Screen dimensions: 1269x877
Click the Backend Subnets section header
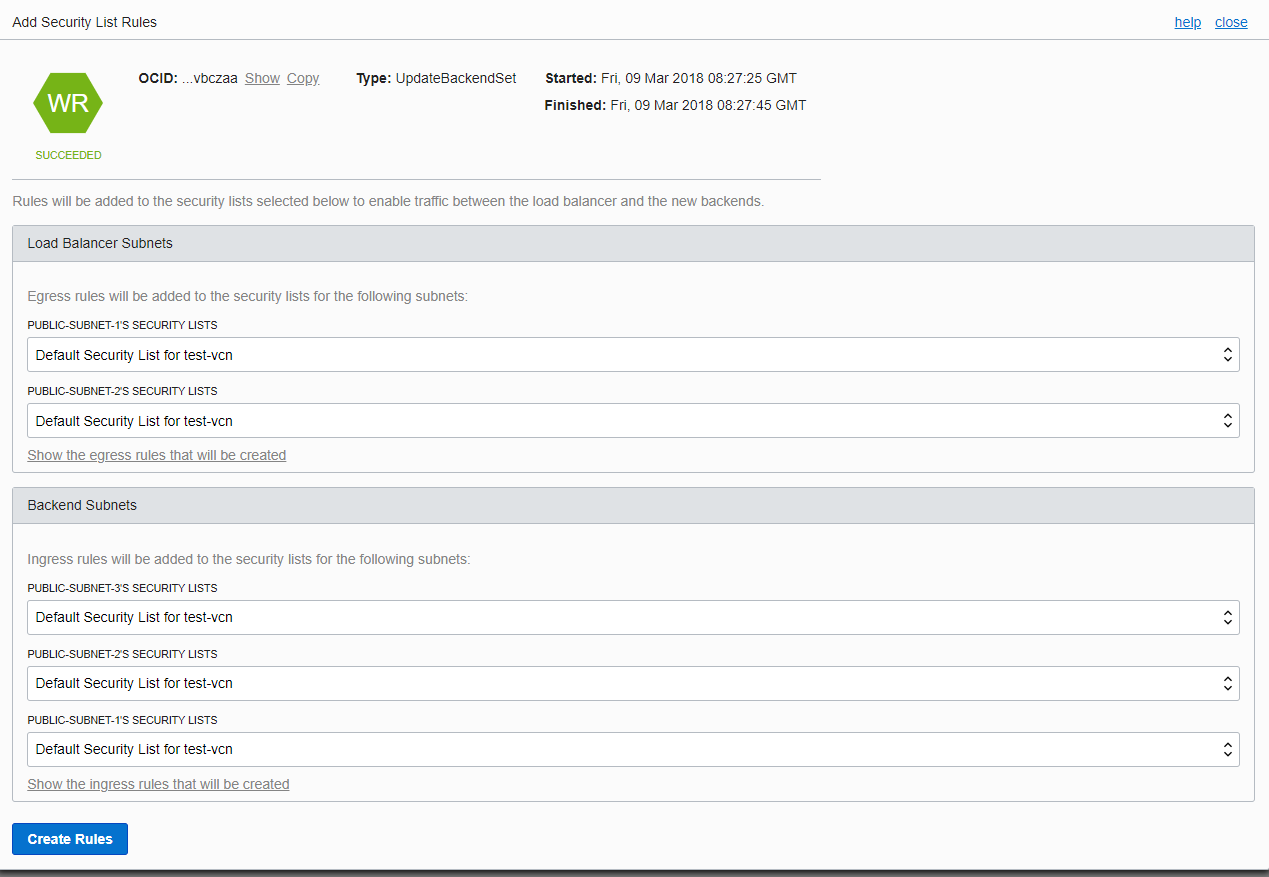[633, 505]
